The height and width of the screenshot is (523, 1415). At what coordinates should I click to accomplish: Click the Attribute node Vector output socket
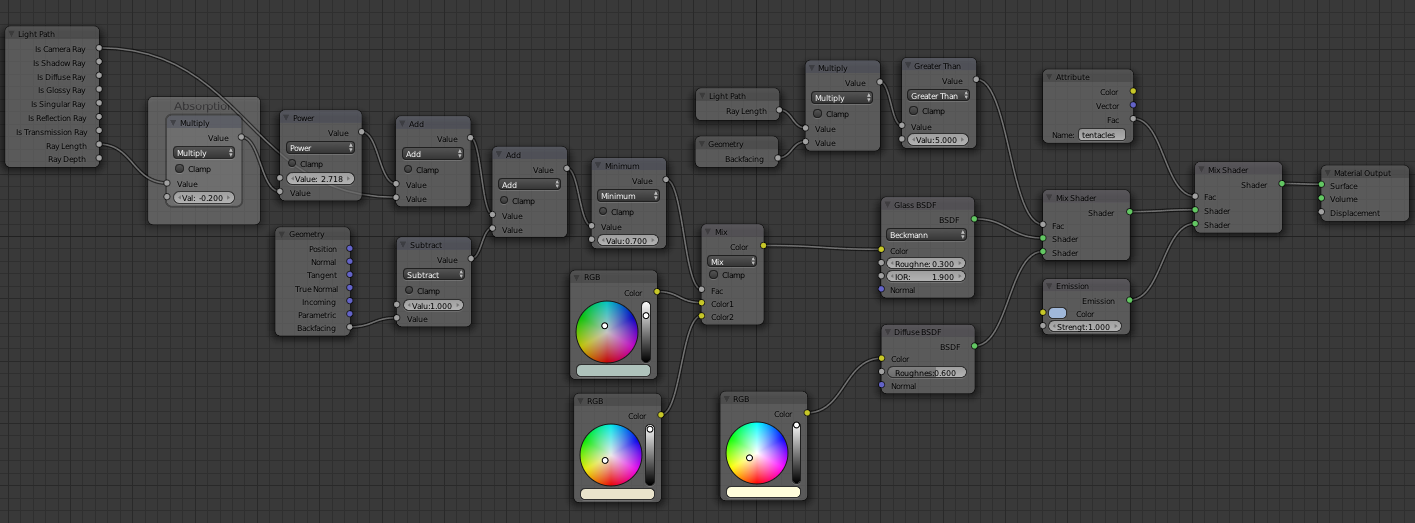click(1133, 105)
